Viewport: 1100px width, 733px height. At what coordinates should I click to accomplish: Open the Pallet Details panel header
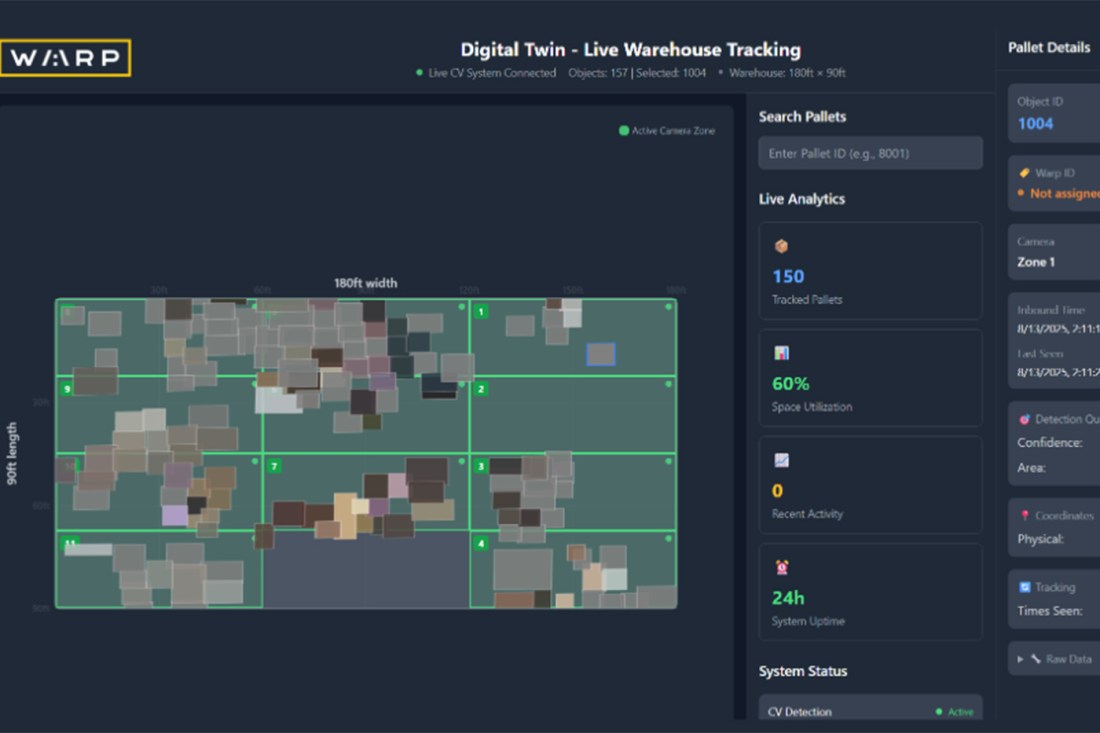point(1048,47)
